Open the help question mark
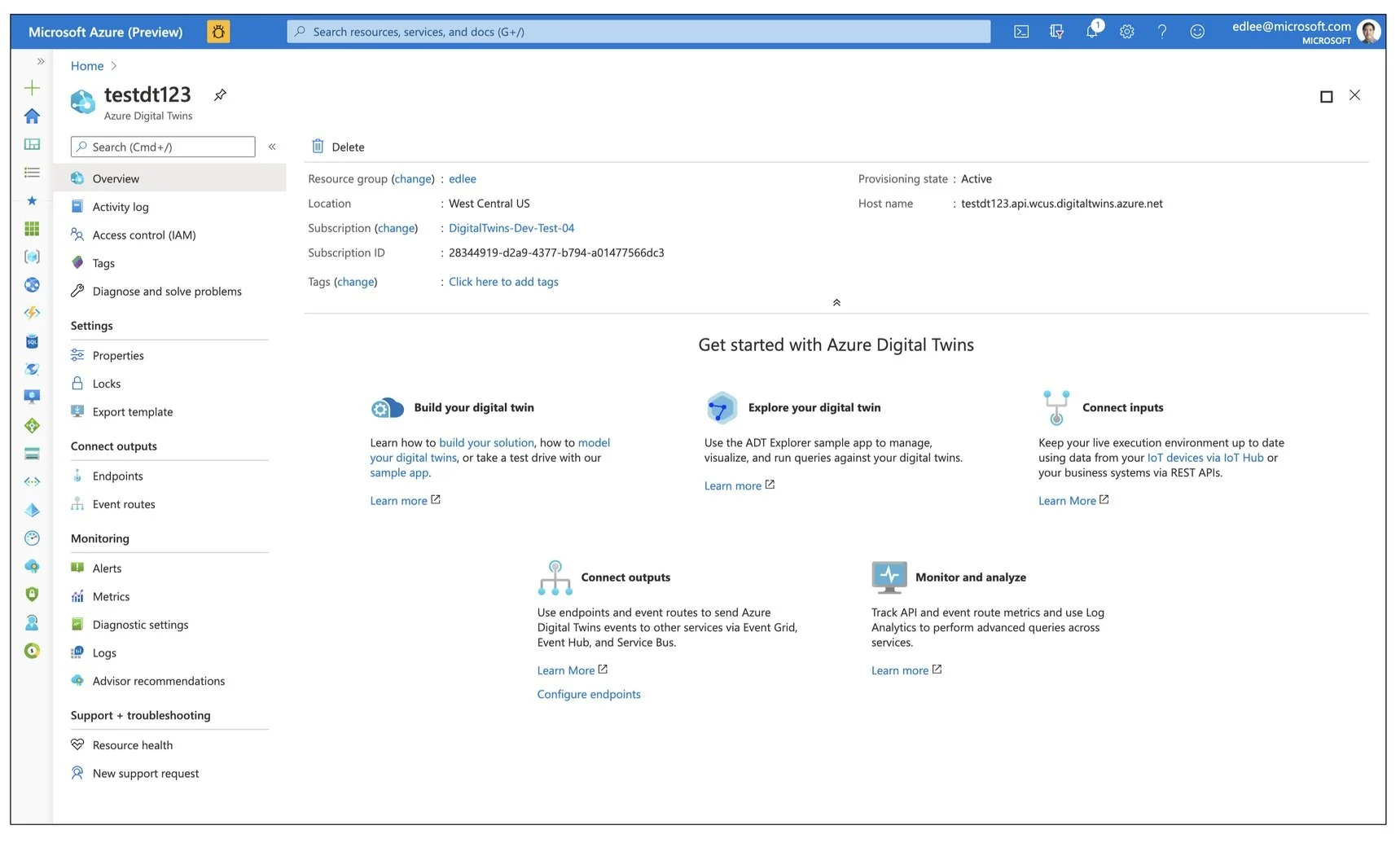 tap(1162, 32)
